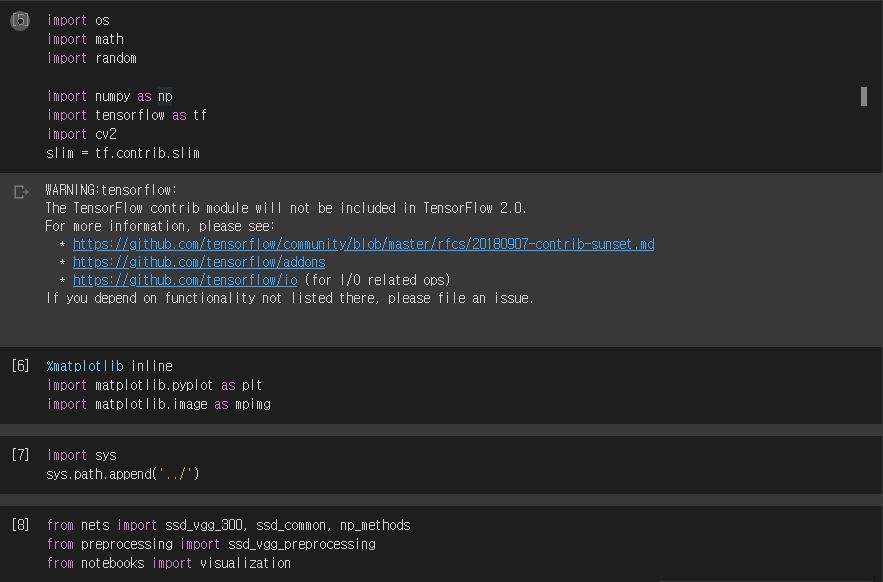883x582 pixels.
Task: Click 'import matplotlib.image as mpimg' line
Action: tap(158, 405)
